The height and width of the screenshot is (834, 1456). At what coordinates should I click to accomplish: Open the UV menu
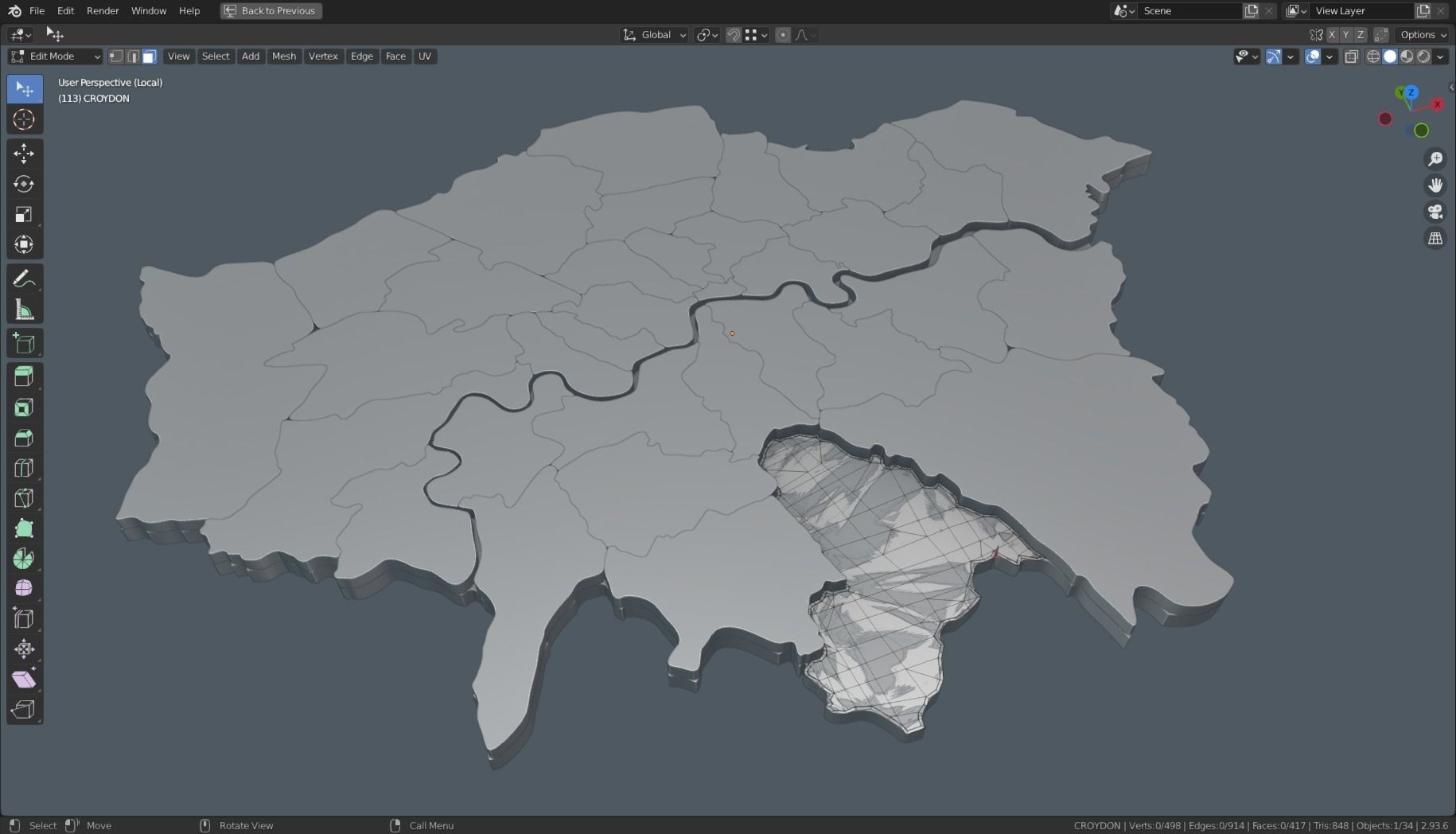(425, 57)
